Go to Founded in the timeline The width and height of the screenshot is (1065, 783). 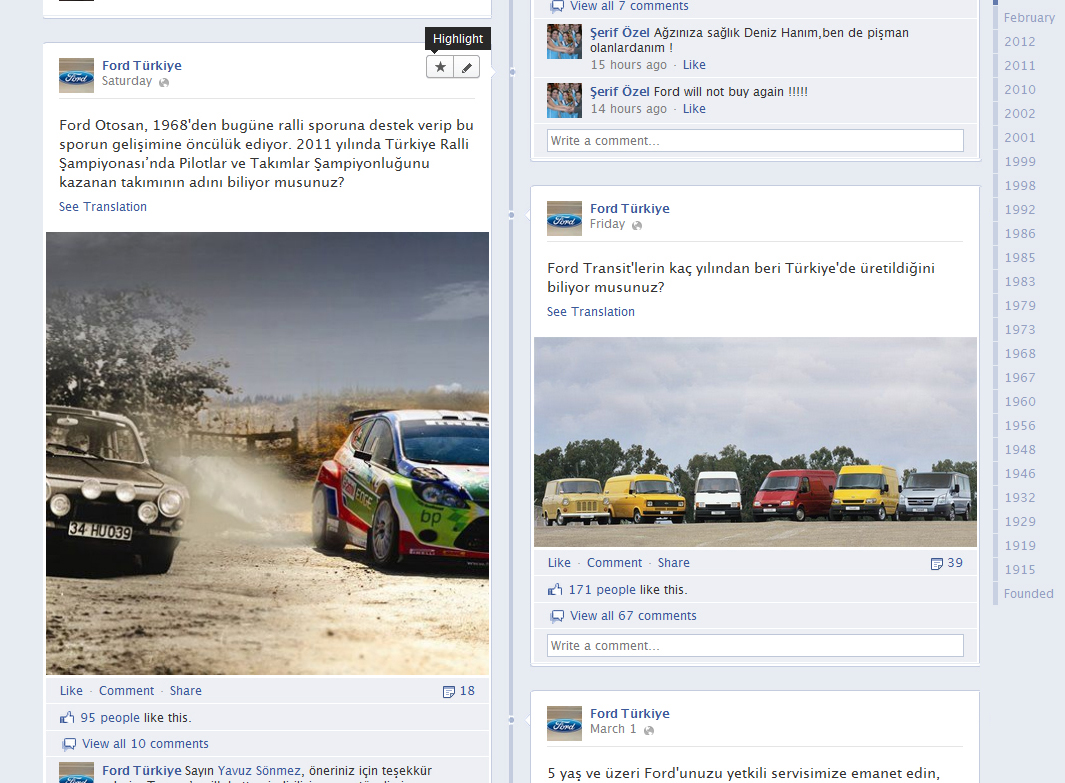click(1028, 594)
